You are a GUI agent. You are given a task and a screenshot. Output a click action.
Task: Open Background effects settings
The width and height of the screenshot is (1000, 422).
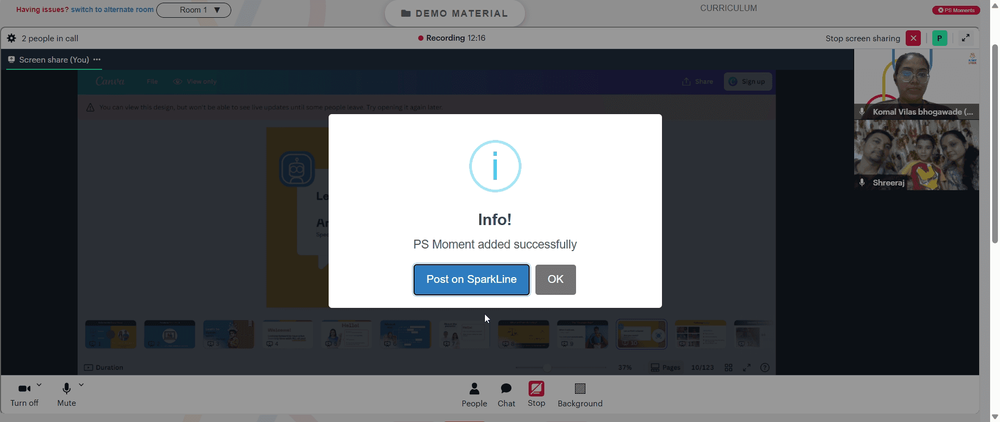coord(580,395)
